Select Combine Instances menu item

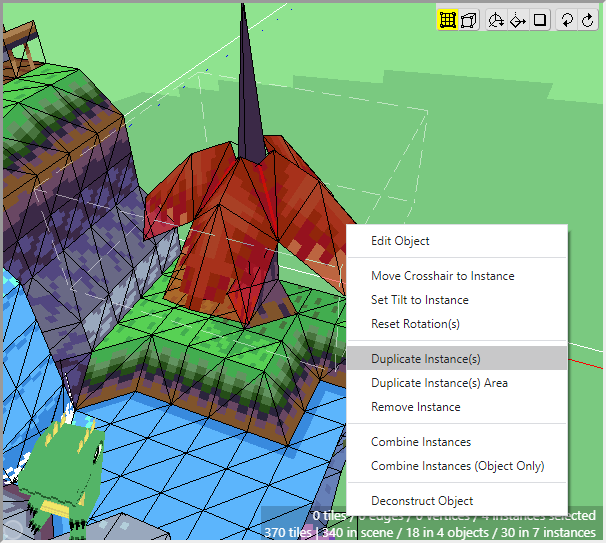(420, 442)
